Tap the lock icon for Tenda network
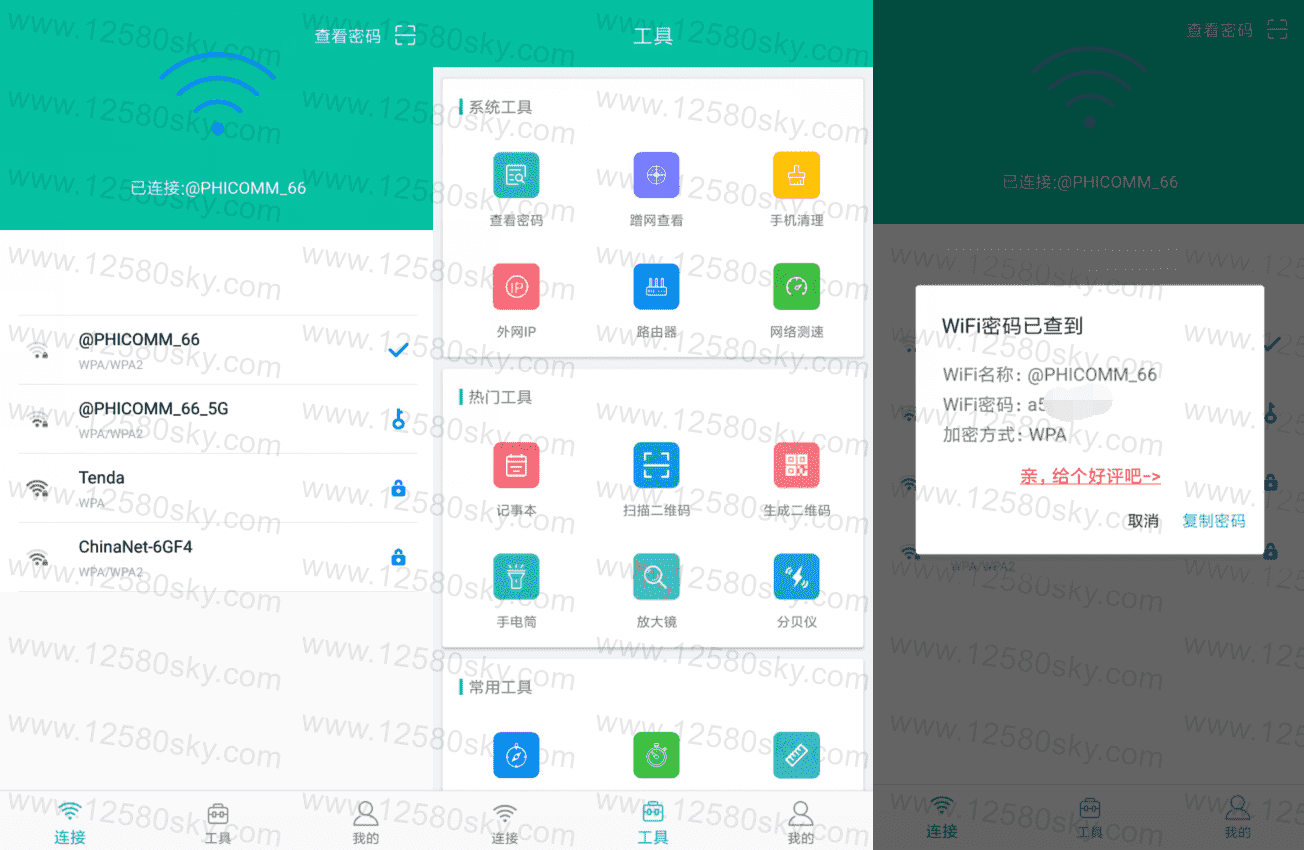Image resolution: width=1304 pixels, height=850 pixels. [x=398, y=488]
